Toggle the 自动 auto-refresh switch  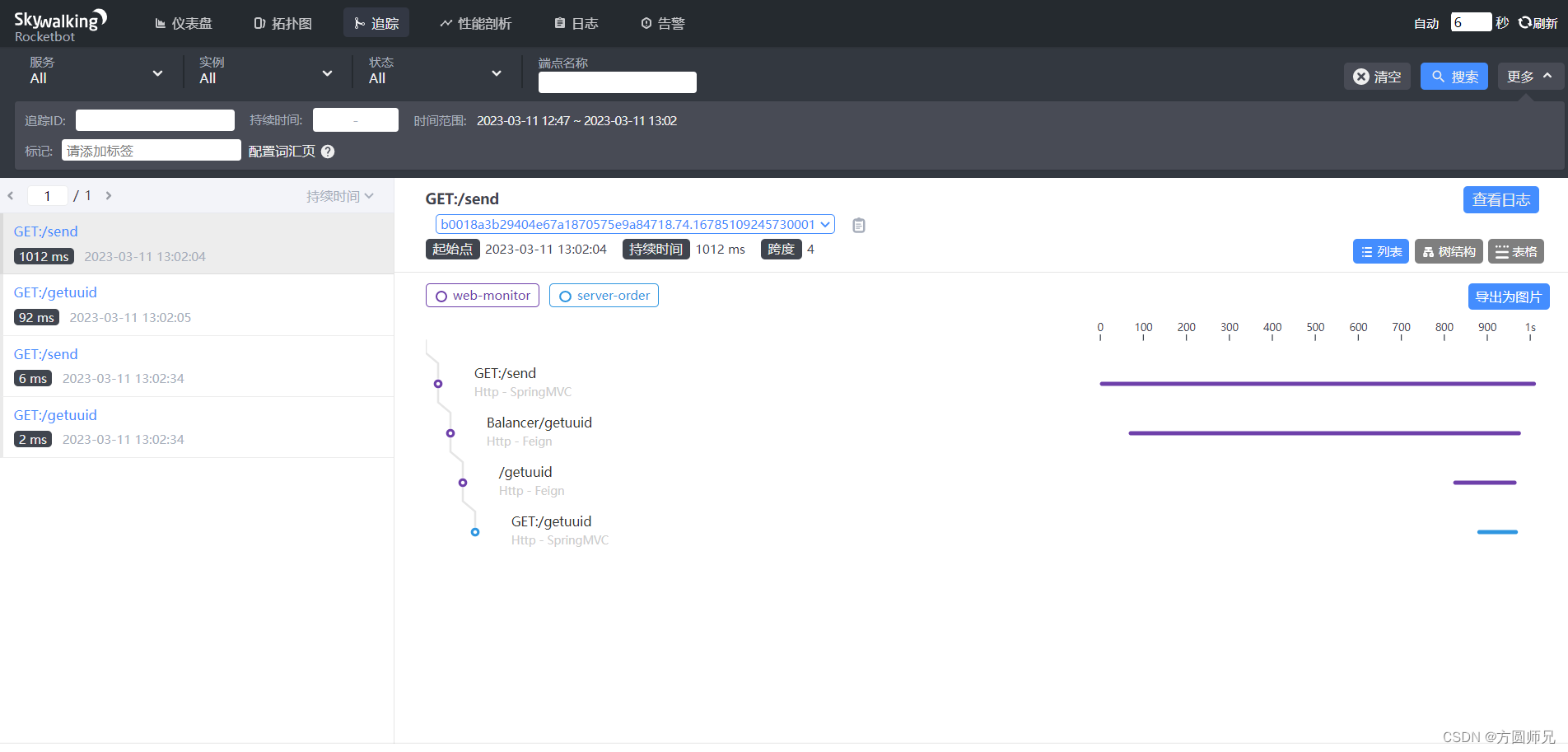1426,23
